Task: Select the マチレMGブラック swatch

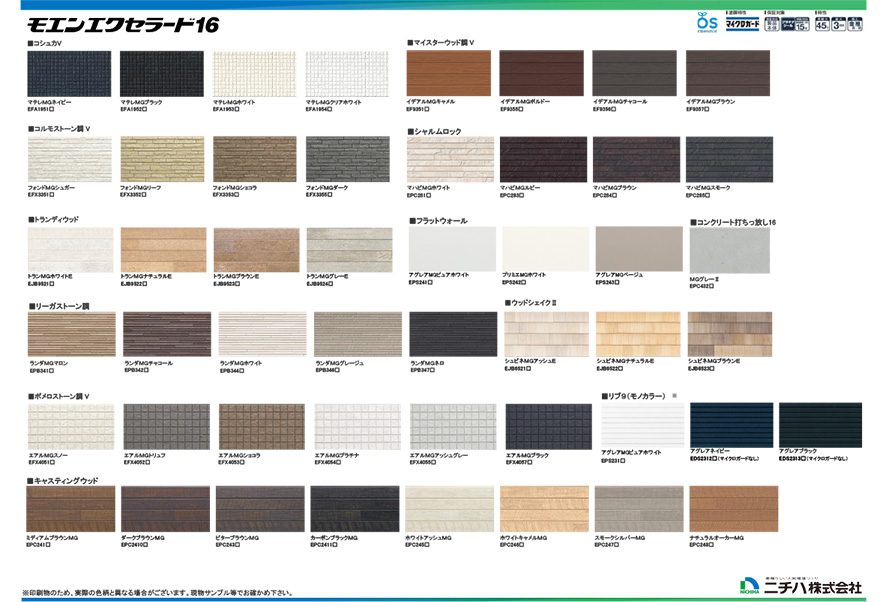Action: [162, 73]
